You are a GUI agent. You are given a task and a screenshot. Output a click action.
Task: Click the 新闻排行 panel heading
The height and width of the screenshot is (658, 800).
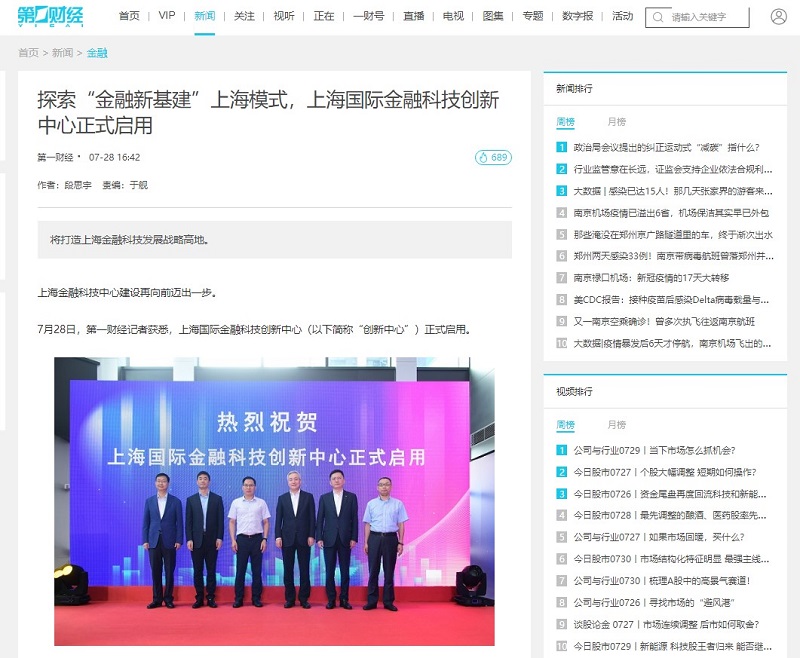(x=574, y=89)
